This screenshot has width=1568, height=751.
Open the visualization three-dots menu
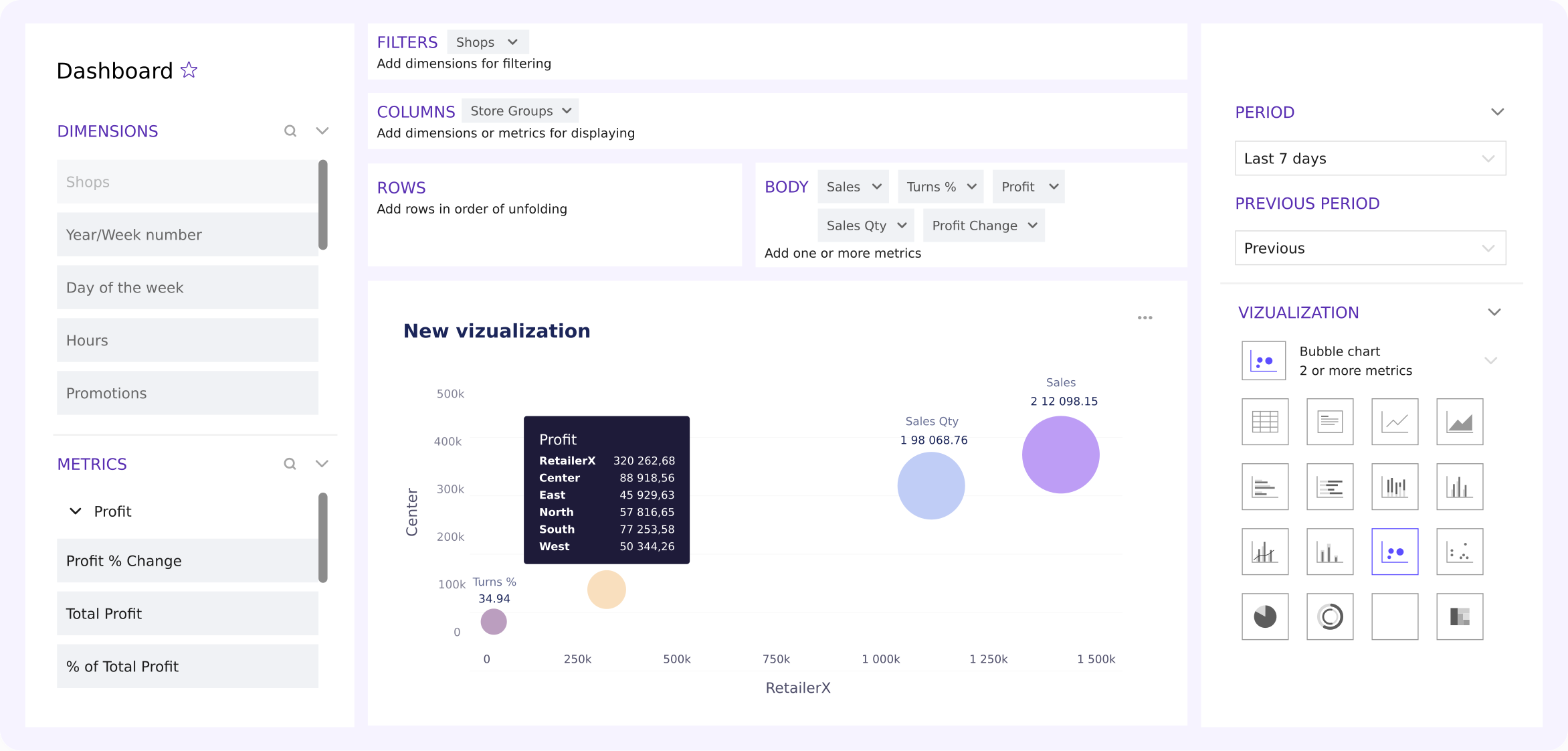click(x=1145, y=318)
